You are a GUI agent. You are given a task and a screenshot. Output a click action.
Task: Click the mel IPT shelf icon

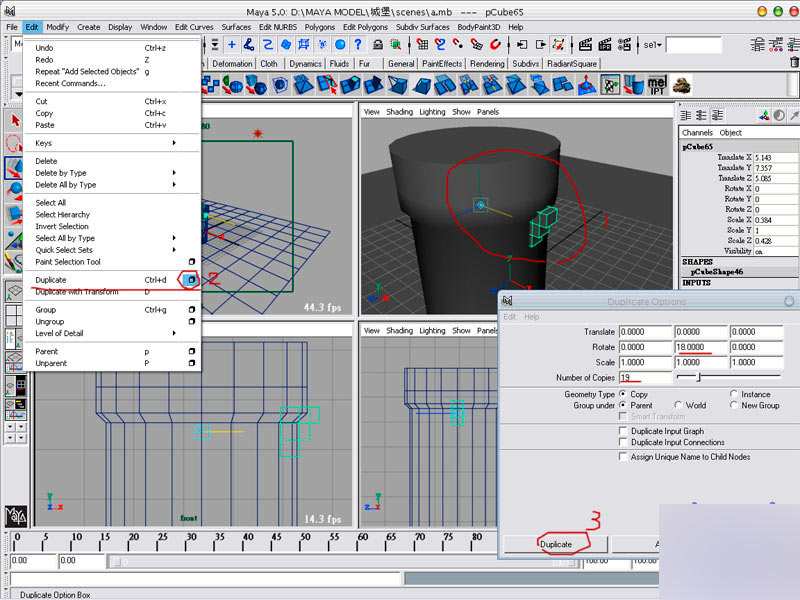[x=657, y=85]
